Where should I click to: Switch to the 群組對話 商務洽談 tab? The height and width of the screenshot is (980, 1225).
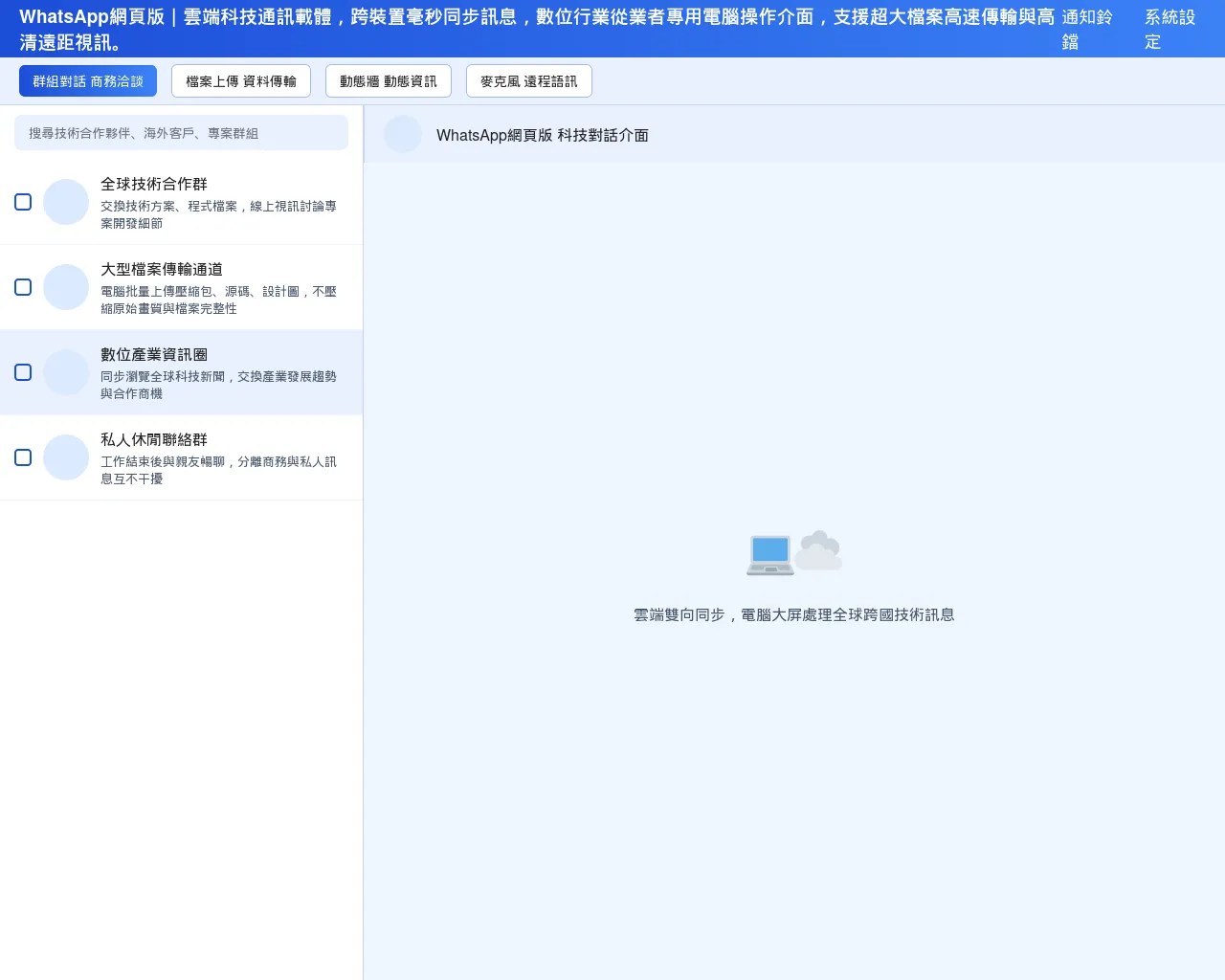88,81
